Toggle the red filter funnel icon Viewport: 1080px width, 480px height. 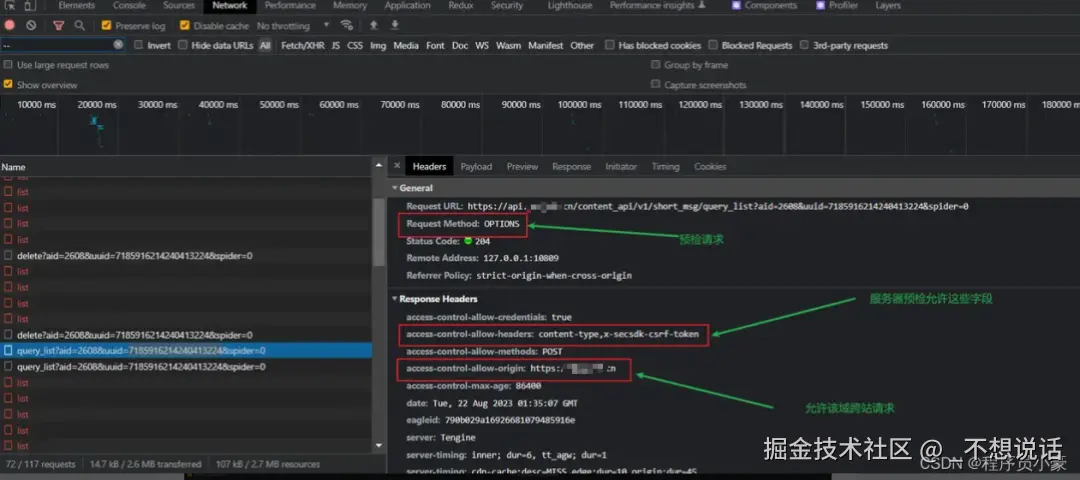(59, 25)
